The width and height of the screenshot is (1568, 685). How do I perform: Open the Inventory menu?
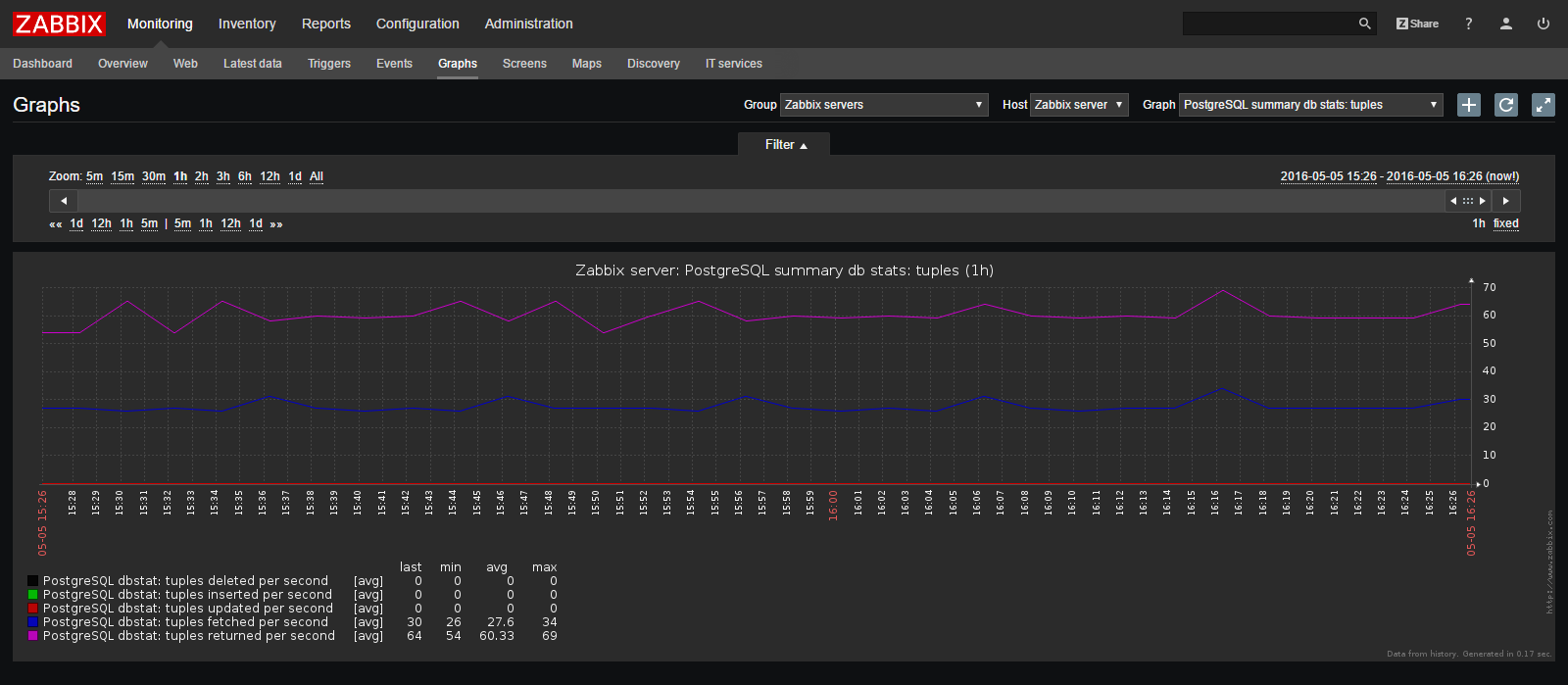click(247, 24)
